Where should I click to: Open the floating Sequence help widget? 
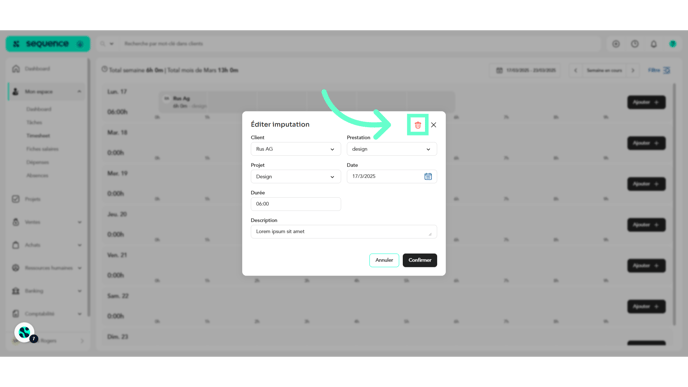pos(25,333)
